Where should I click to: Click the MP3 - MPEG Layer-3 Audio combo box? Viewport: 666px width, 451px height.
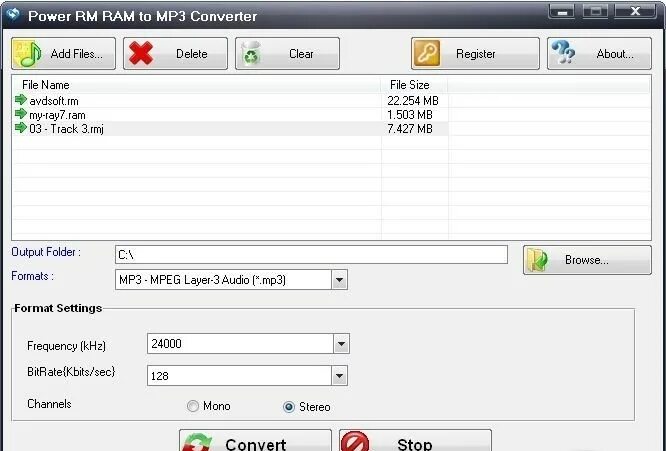(231, 280)
